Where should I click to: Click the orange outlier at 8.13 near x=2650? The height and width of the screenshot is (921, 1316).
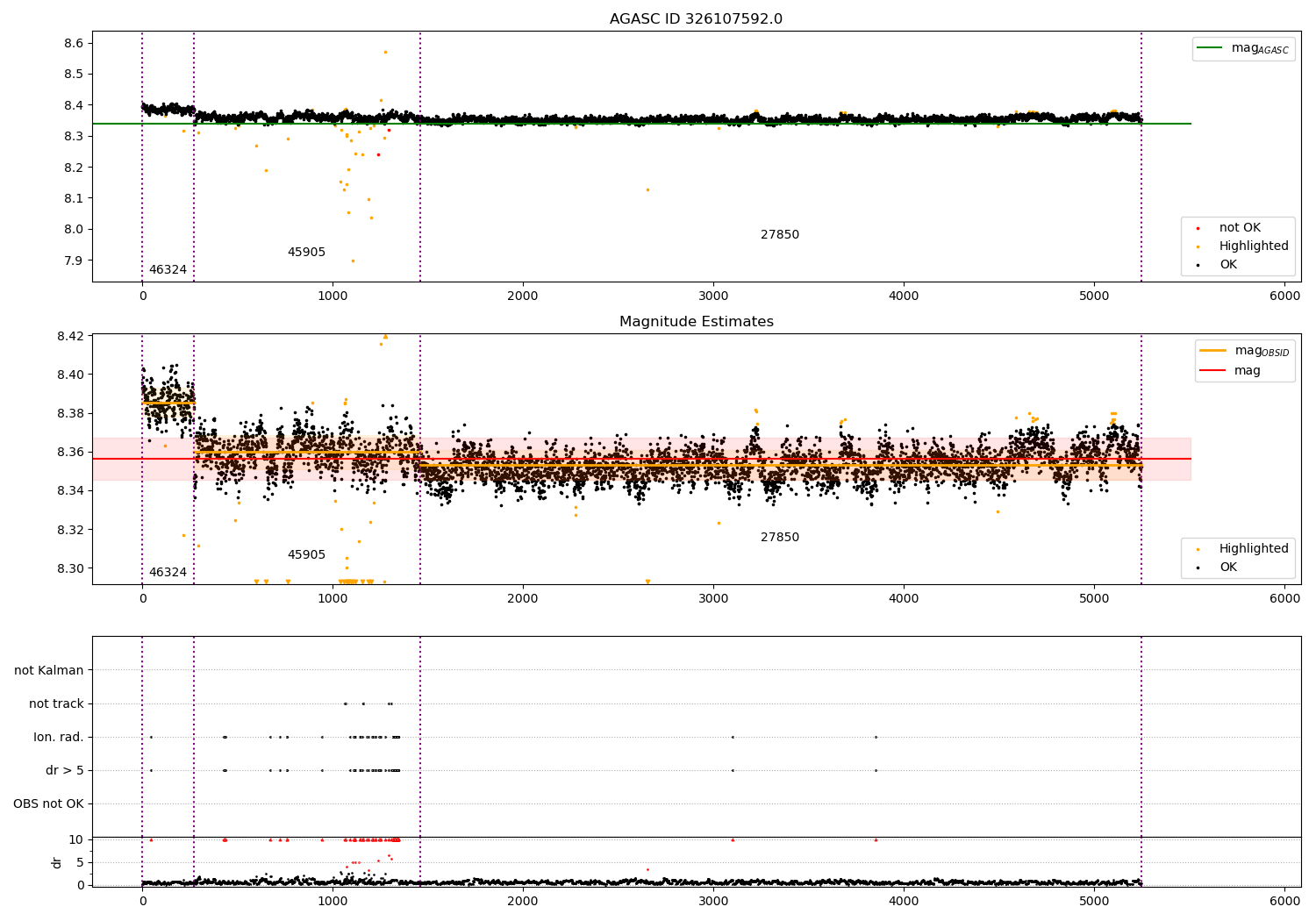[x=647, y=189]
